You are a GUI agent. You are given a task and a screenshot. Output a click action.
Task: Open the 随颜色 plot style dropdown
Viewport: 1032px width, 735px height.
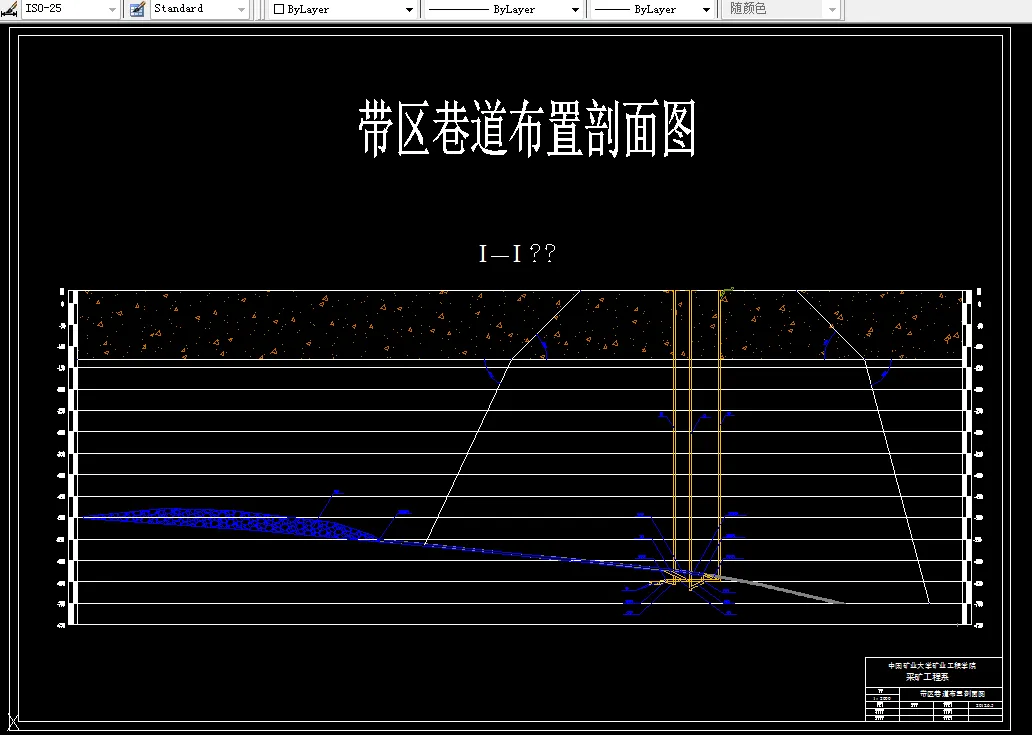[x=781, y=9]
